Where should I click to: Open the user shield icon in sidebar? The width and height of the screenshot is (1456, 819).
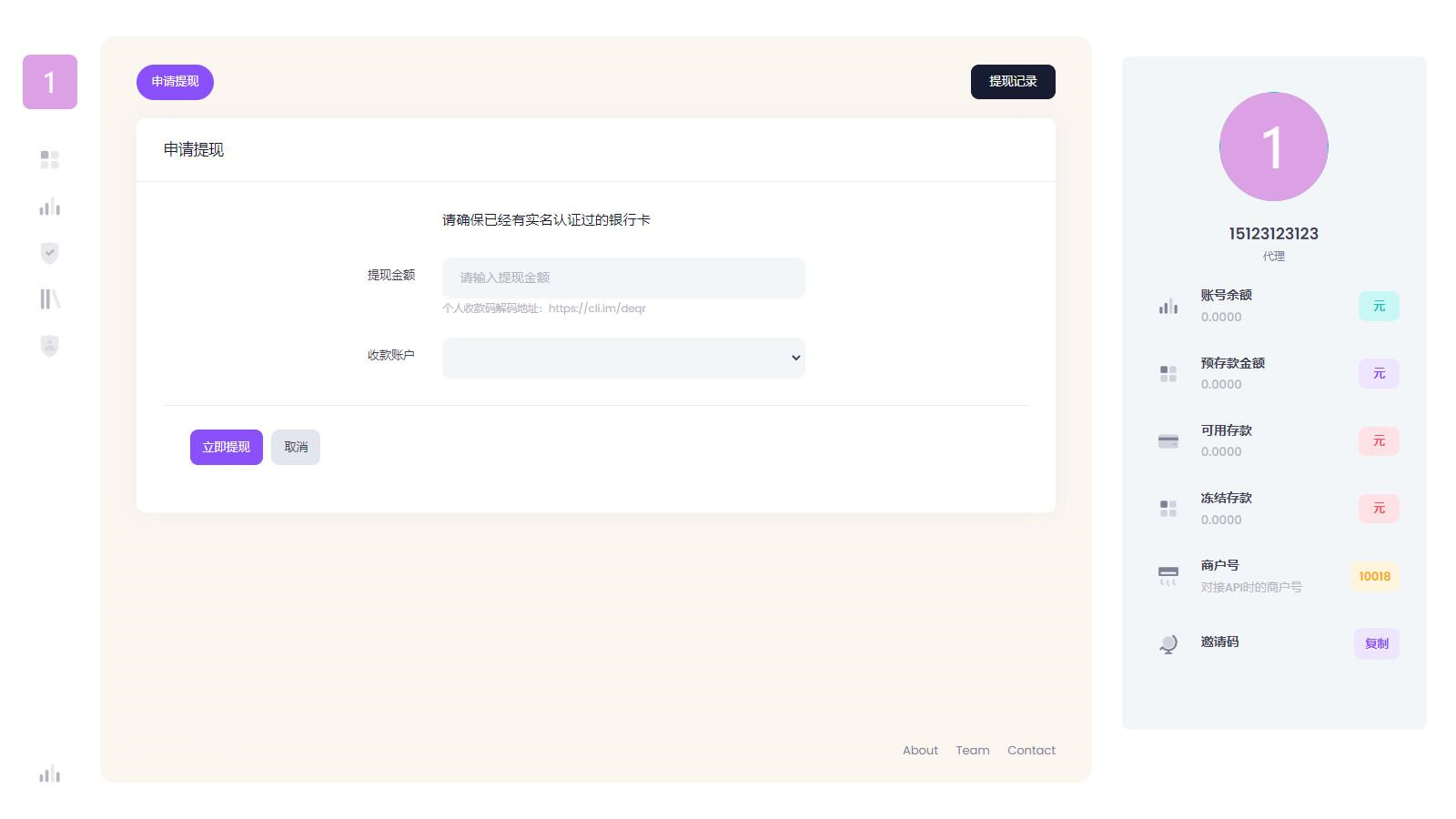coord(50,346)
